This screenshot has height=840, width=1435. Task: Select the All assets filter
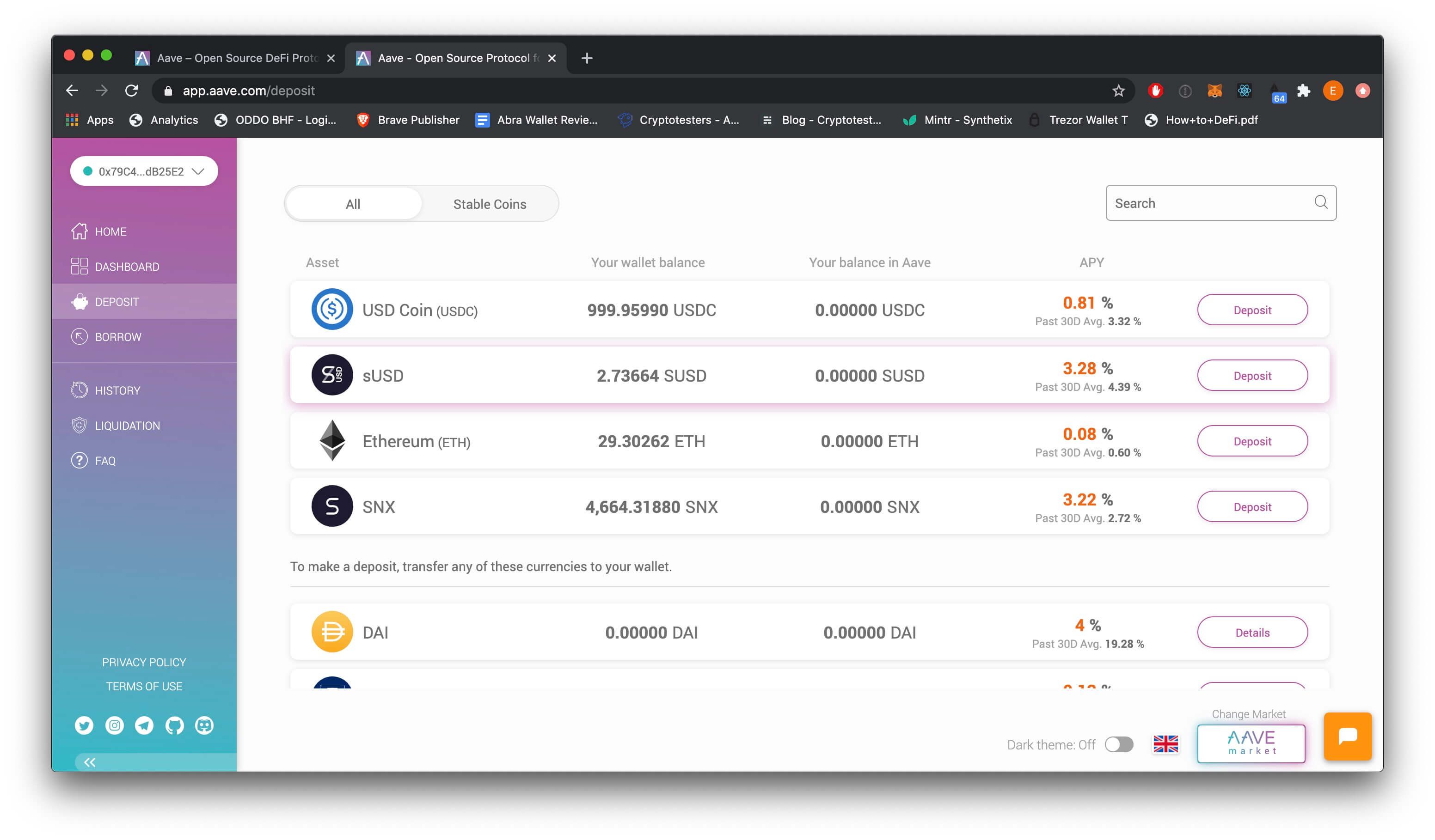coord(353,204)
